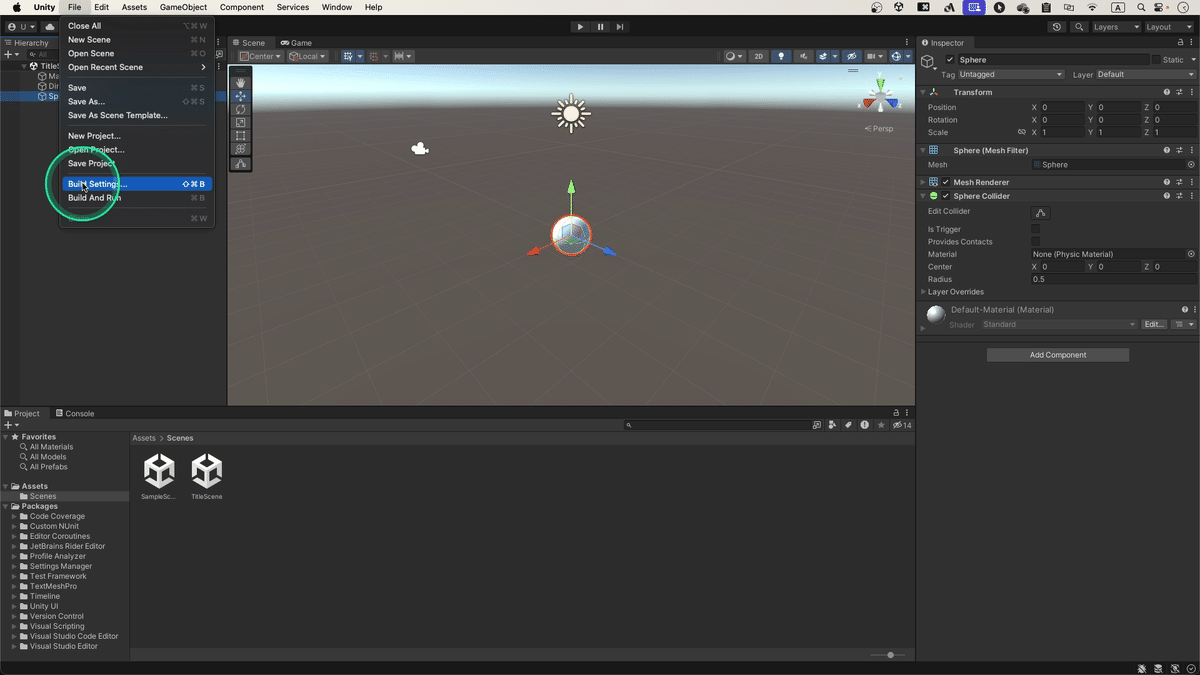Collapse the Transform component
Screen dimensions: 1200x675
click(923, 92)
